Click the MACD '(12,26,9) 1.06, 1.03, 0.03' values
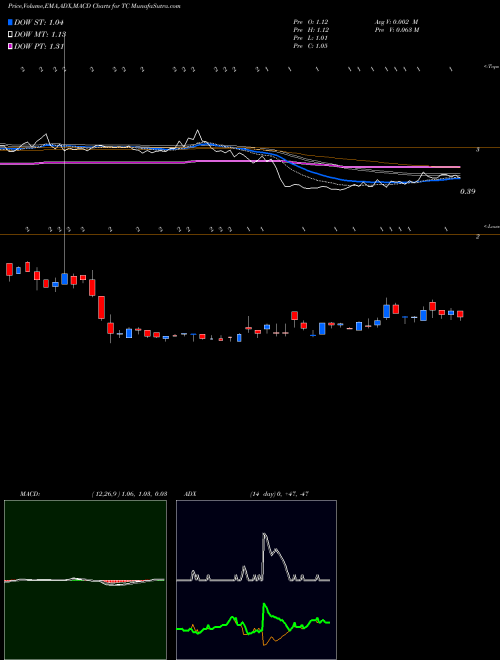 [x=129, y=494]
